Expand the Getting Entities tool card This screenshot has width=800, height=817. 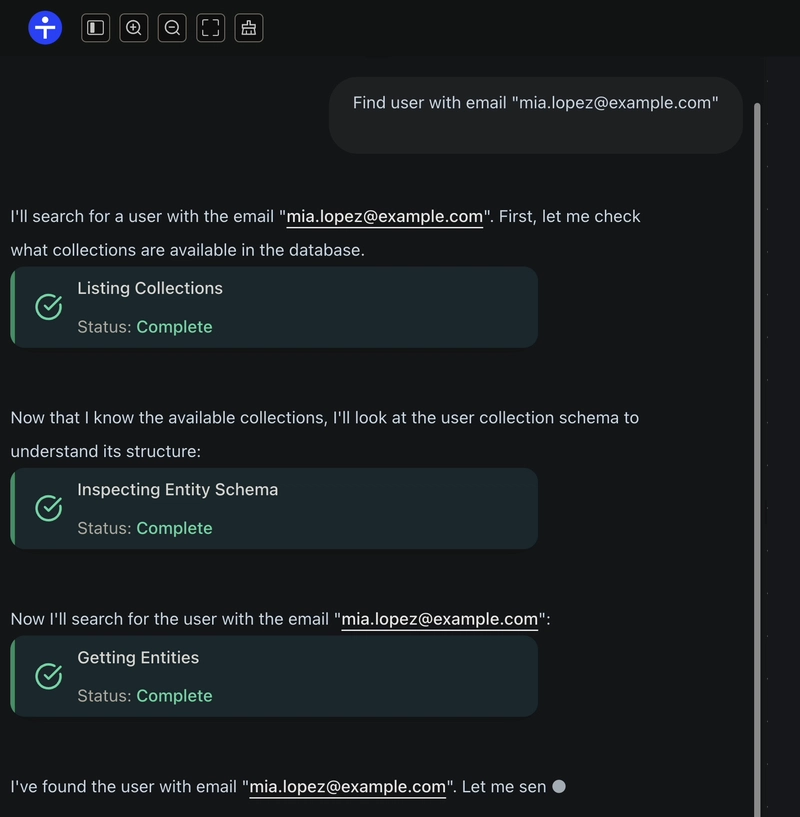tap(274, 676)
